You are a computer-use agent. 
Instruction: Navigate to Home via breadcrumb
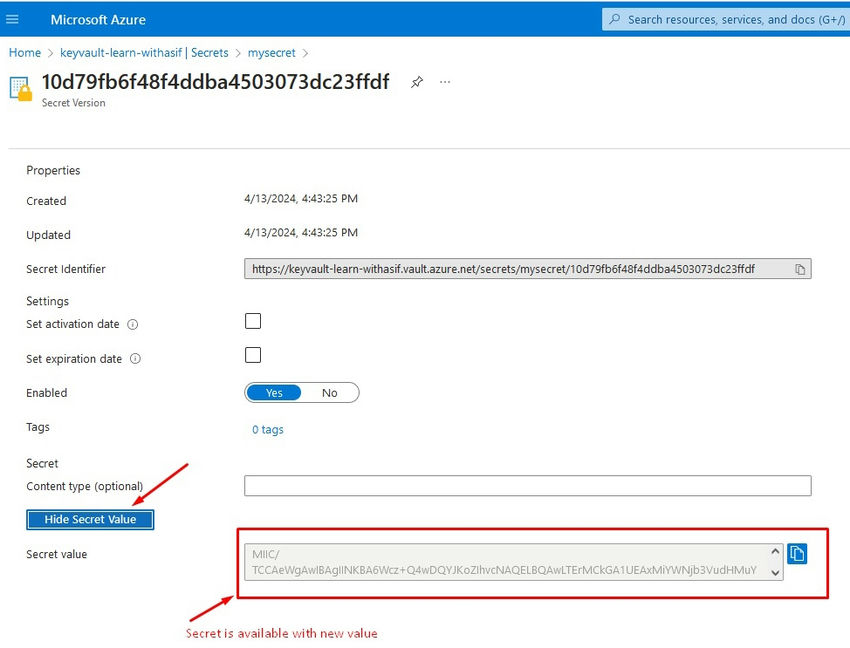point(24,52)
